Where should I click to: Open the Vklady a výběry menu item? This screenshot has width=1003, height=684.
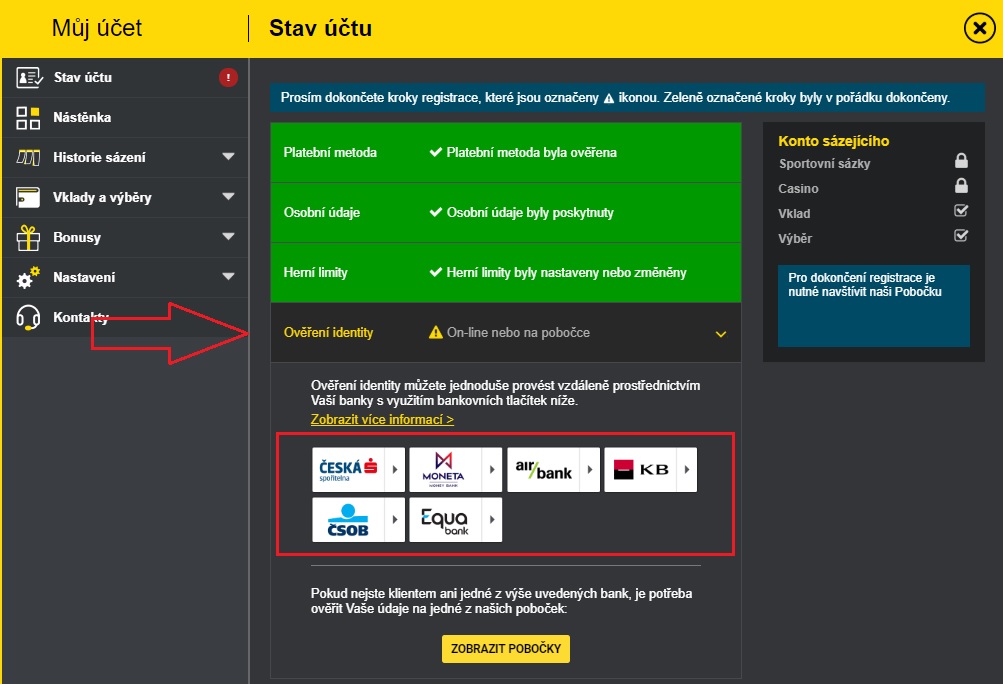point(125,198)
